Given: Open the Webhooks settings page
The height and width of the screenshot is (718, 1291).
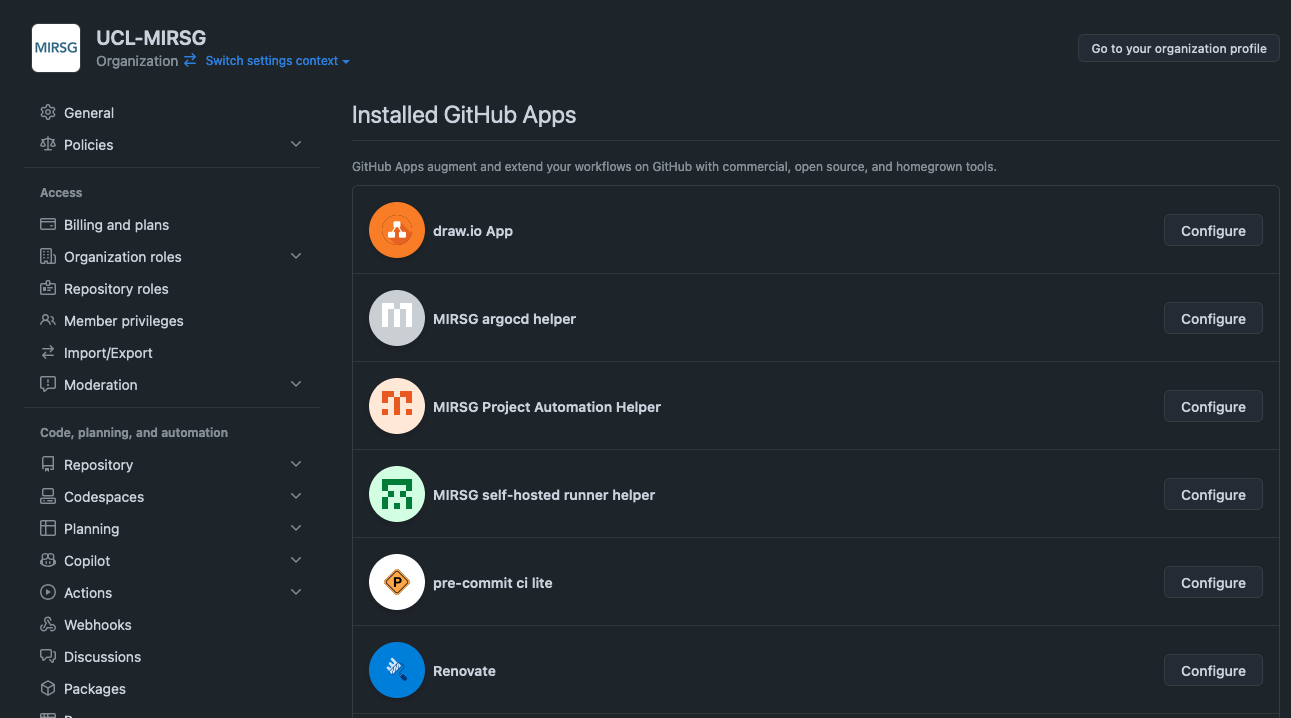Looking at the screenshot, I should pyautogui.click(x=97, y=625).
